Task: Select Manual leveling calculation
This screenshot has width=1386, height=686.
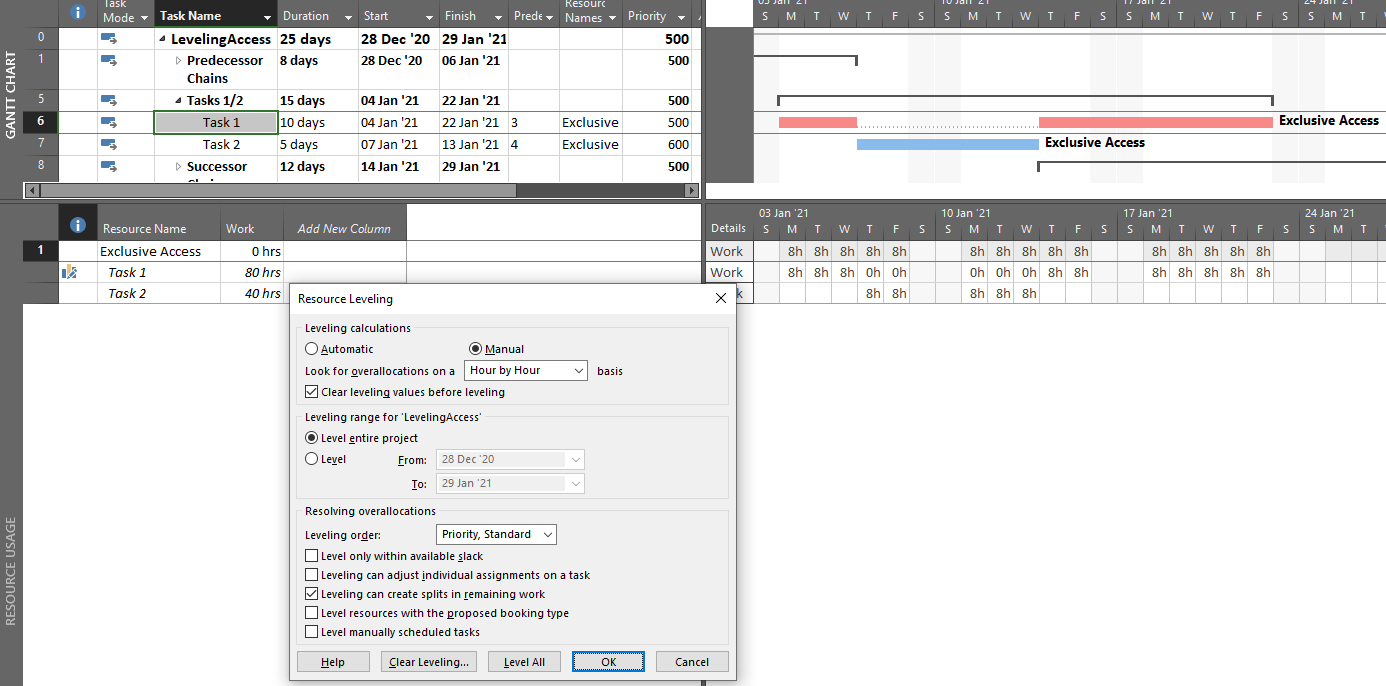Action: coord(476,349)
